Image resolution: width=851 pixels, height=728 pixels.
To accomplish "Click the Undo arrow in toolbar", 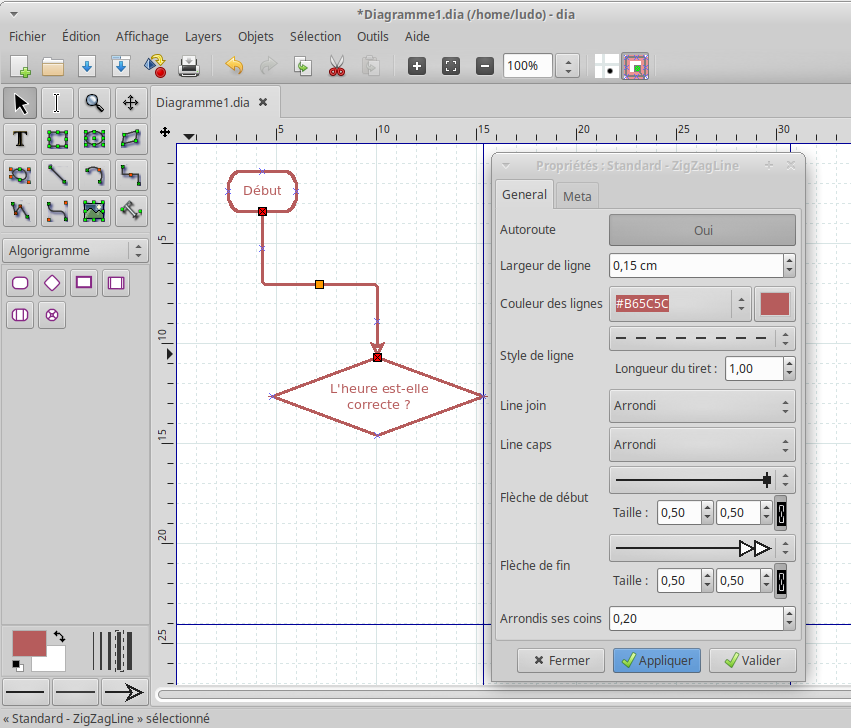I will [x=234, y=67].
